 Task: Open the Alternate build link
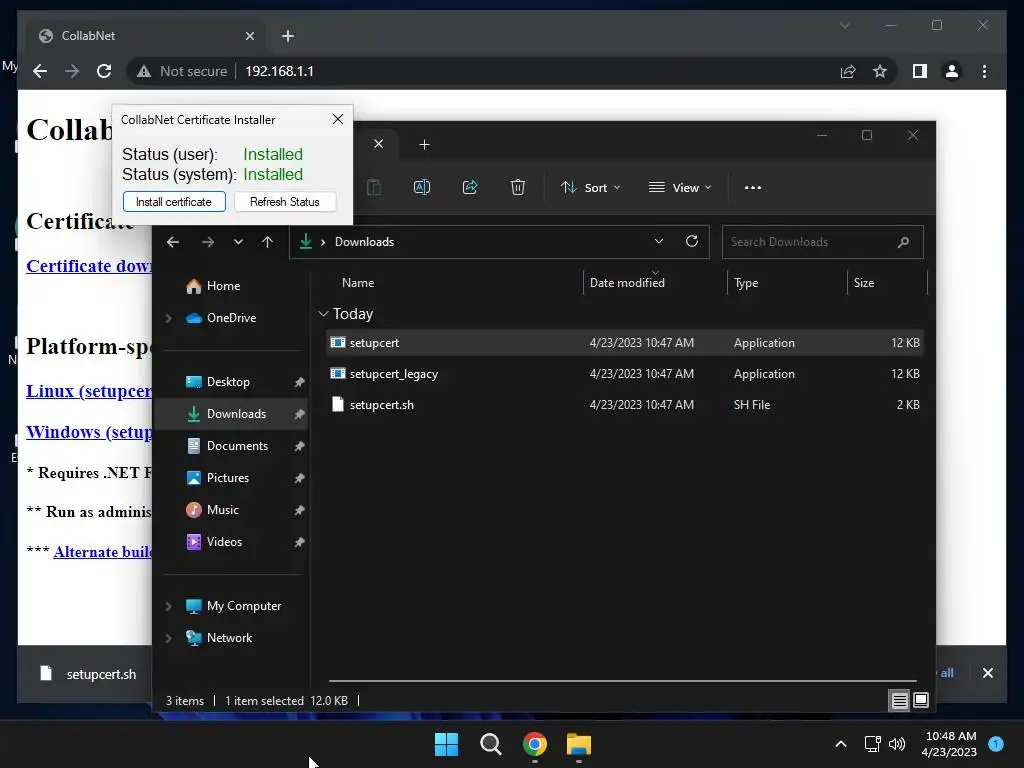[103, 552]
